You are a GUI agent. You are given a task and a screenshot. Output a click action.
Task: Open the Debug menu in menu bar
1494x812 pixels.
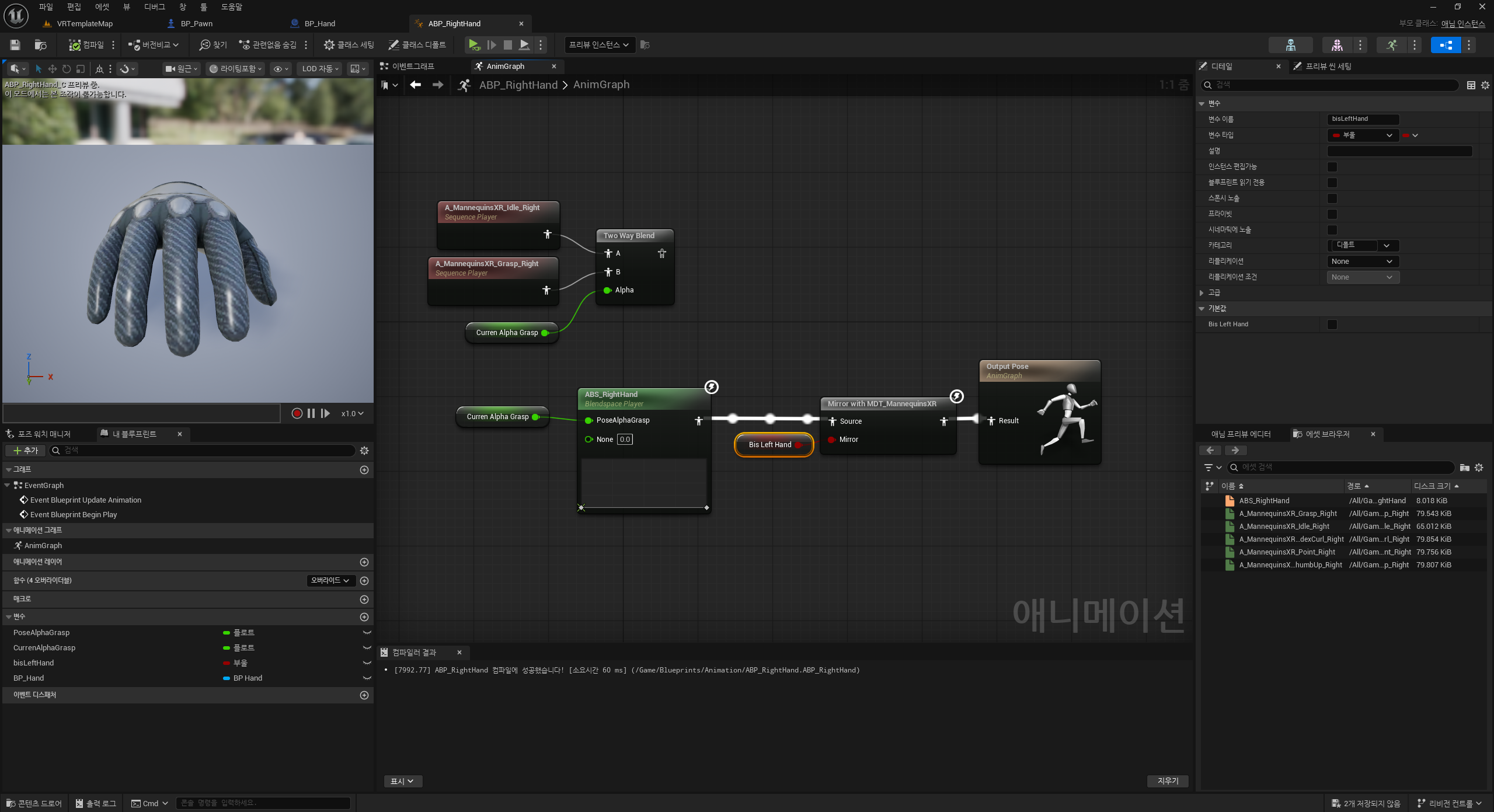point(154,7)
